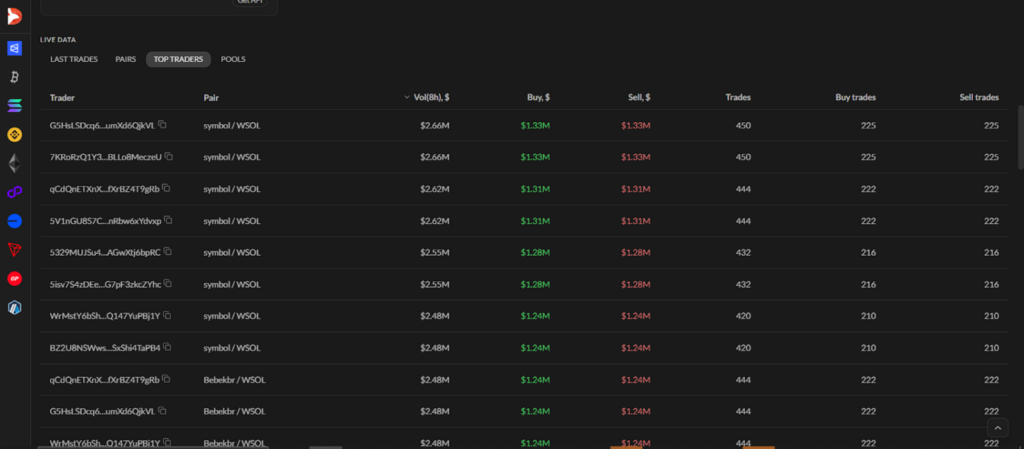
Task: Select the Bitcoin network icon
Action: [x=14, y=77]
